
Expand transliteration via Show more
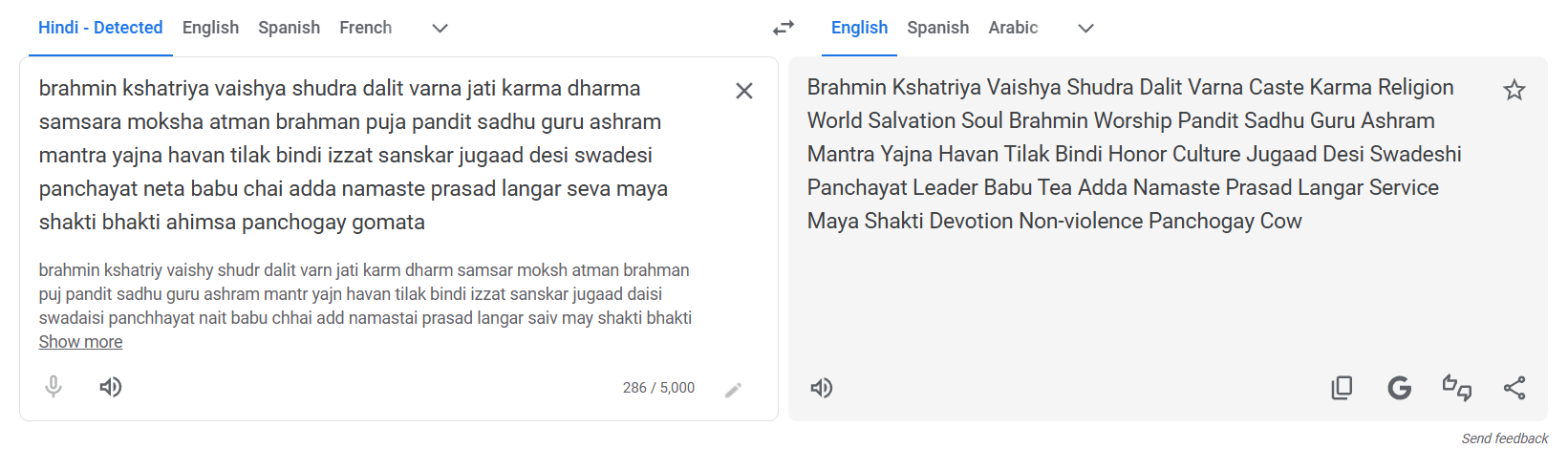[80, 342]
